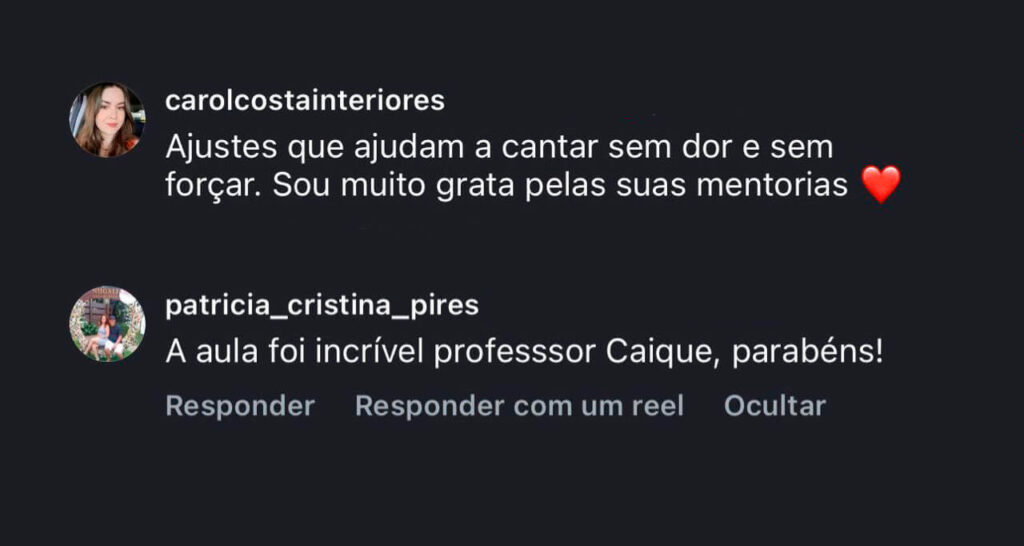Tap the red heart emoji
1024x546 pixels.
881,185
